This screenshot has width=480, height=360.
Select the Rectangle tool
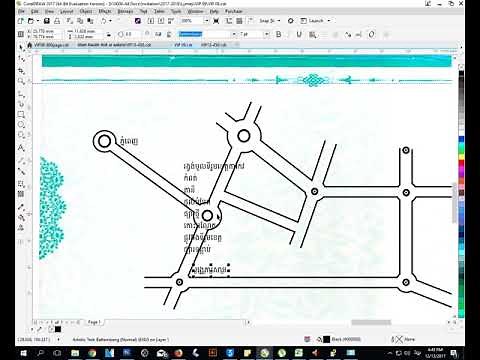[x=21, y=115]
